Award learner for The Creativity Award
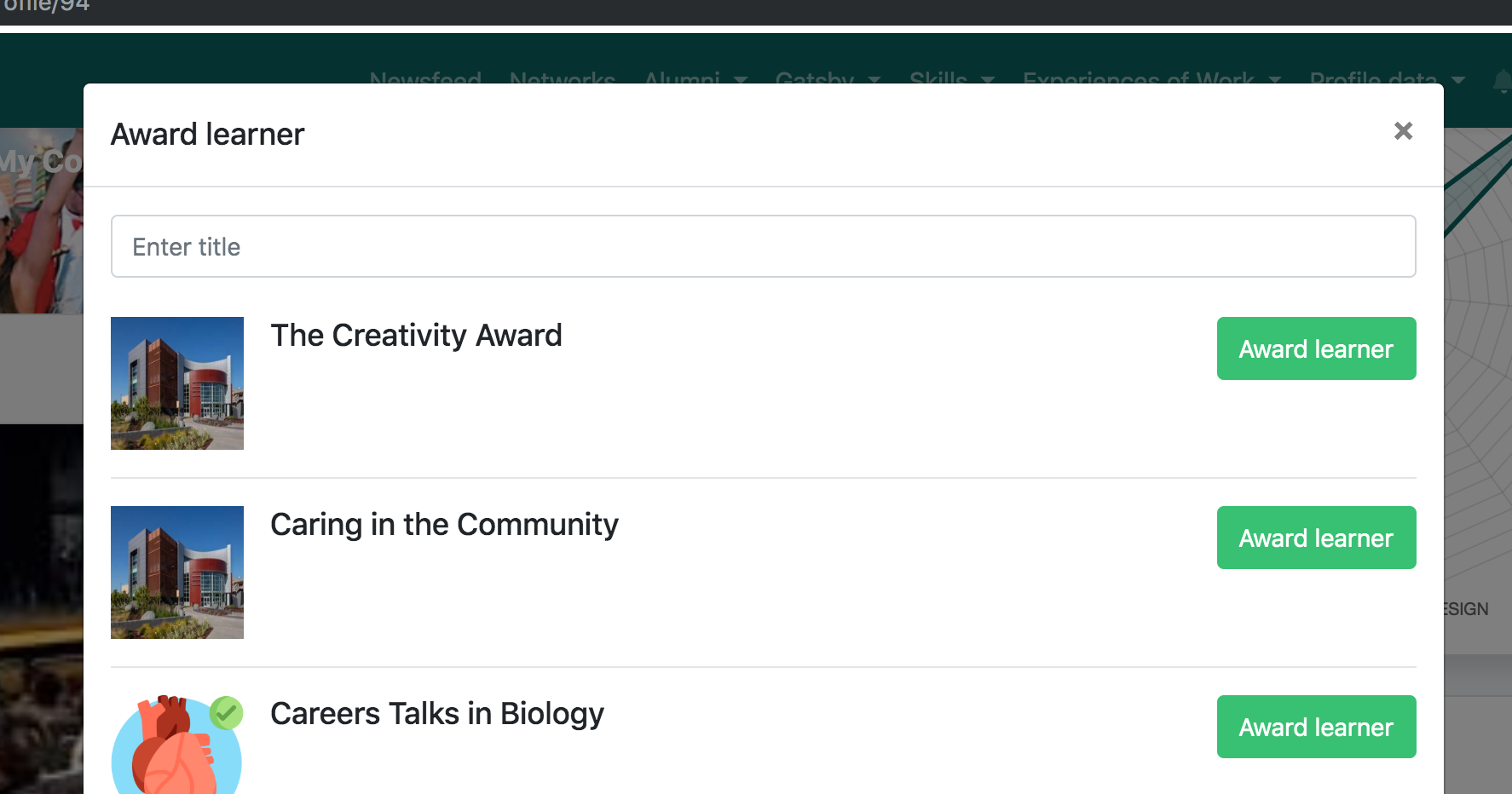The width and height of the screenshot is (1512, 794). click(x=1316, y=348)
